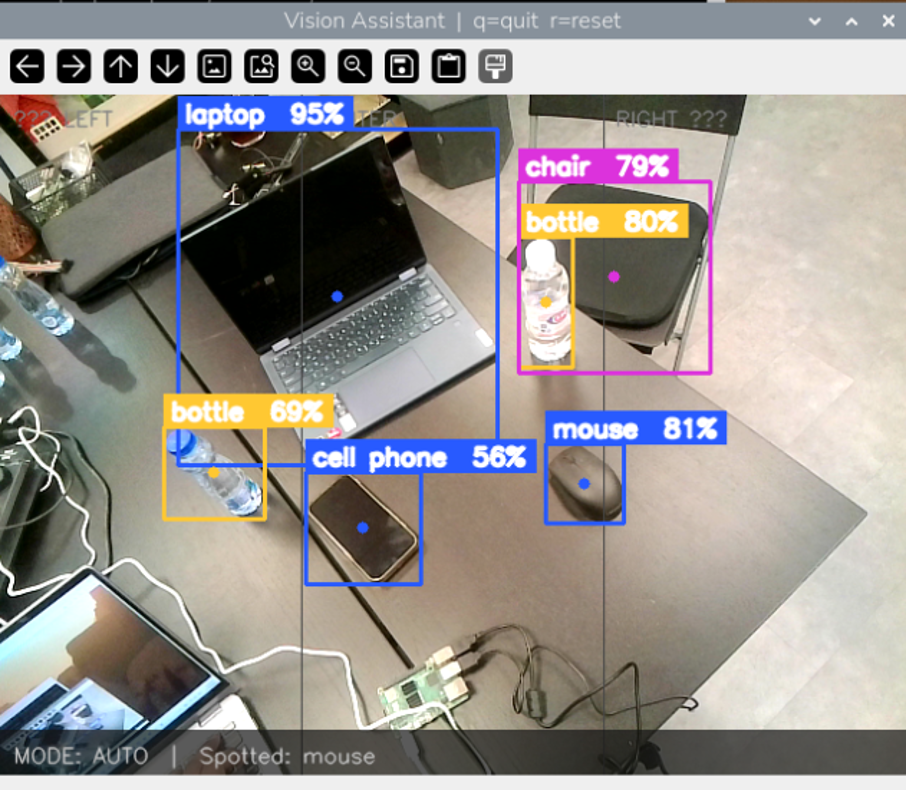Click the 'bottle 69%' detection label

(x=248, y=411)
